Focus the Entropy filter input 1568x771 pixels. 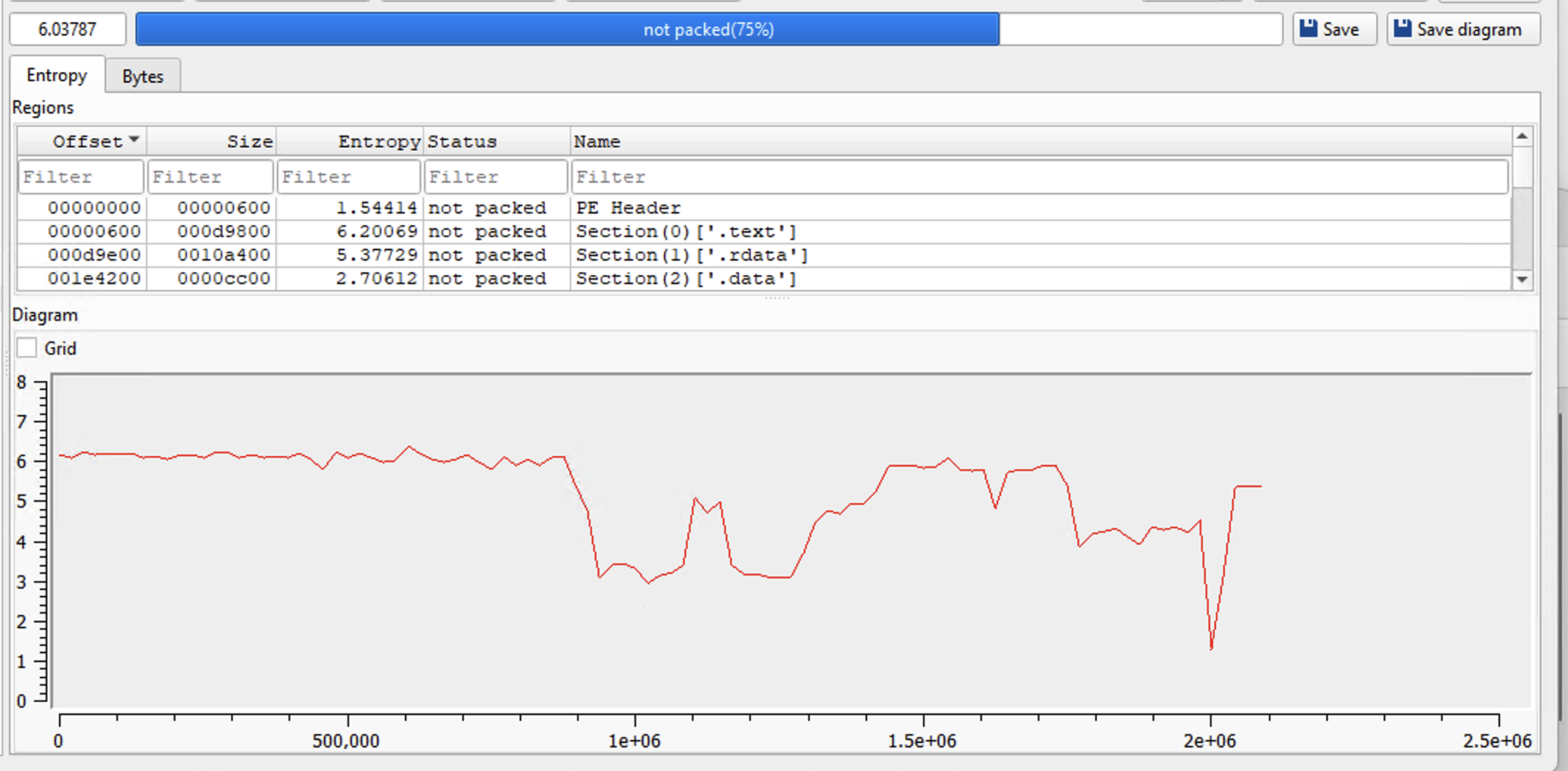(x=348, y=177)
